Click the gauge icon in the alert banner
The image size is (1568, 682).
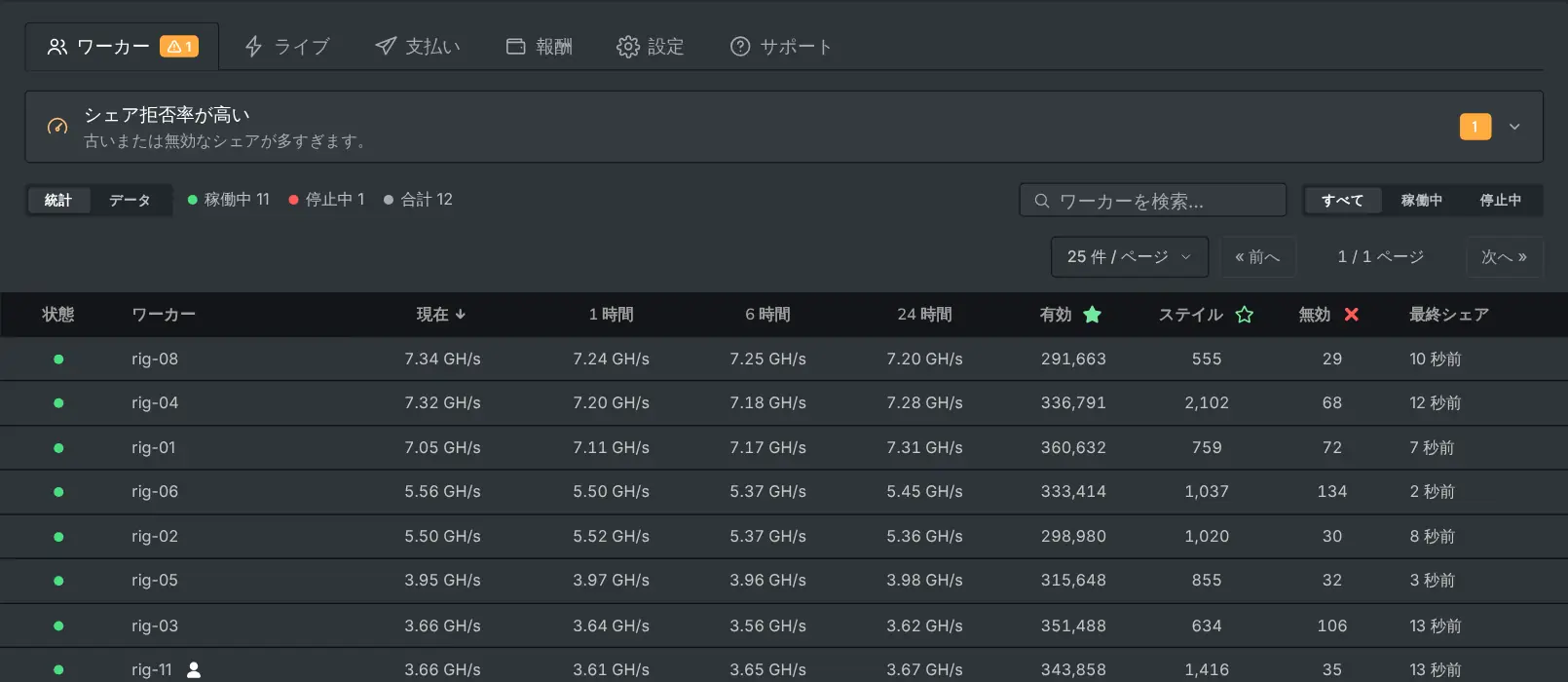point(57,127)
